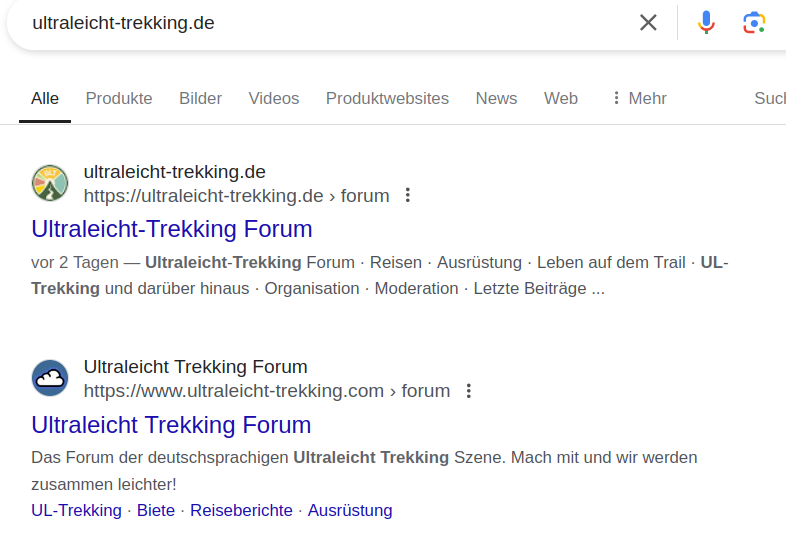The width and height of the screenshot is (786, 554).
Task: Expand the Mehr search filter menu
Action: (638, 98)
